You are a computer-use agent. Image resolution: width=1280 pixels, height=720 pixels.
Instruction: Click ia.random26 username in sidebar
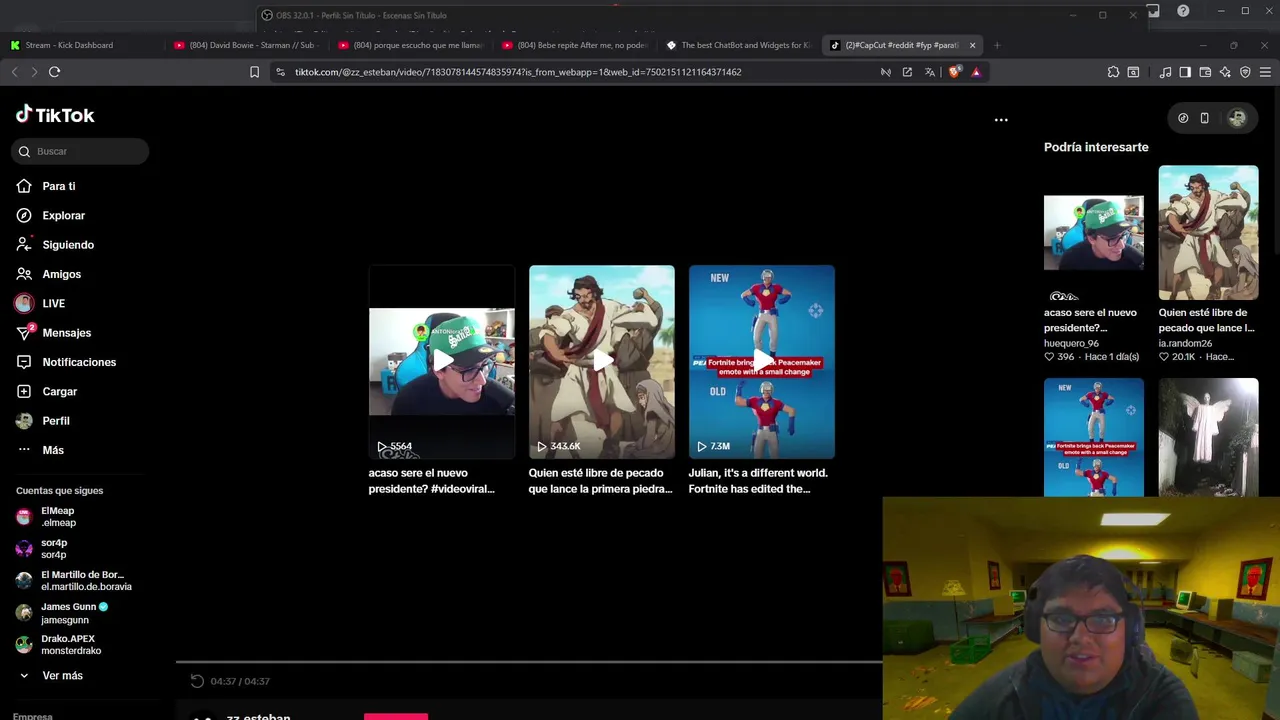click(x=1185, y=343)
